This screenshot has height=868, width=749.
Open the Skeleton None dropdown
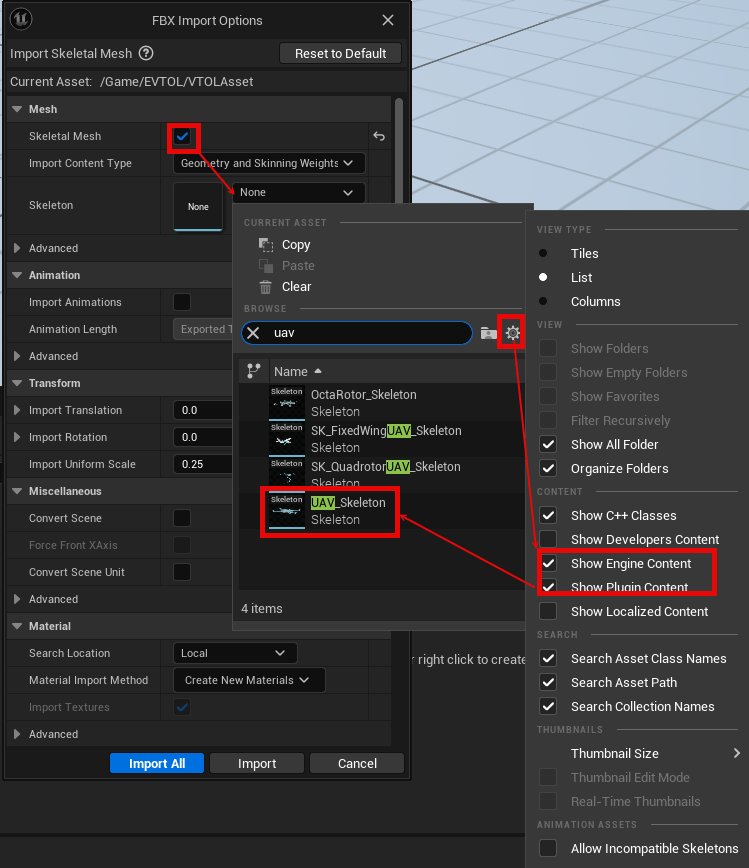click(298, 193)
